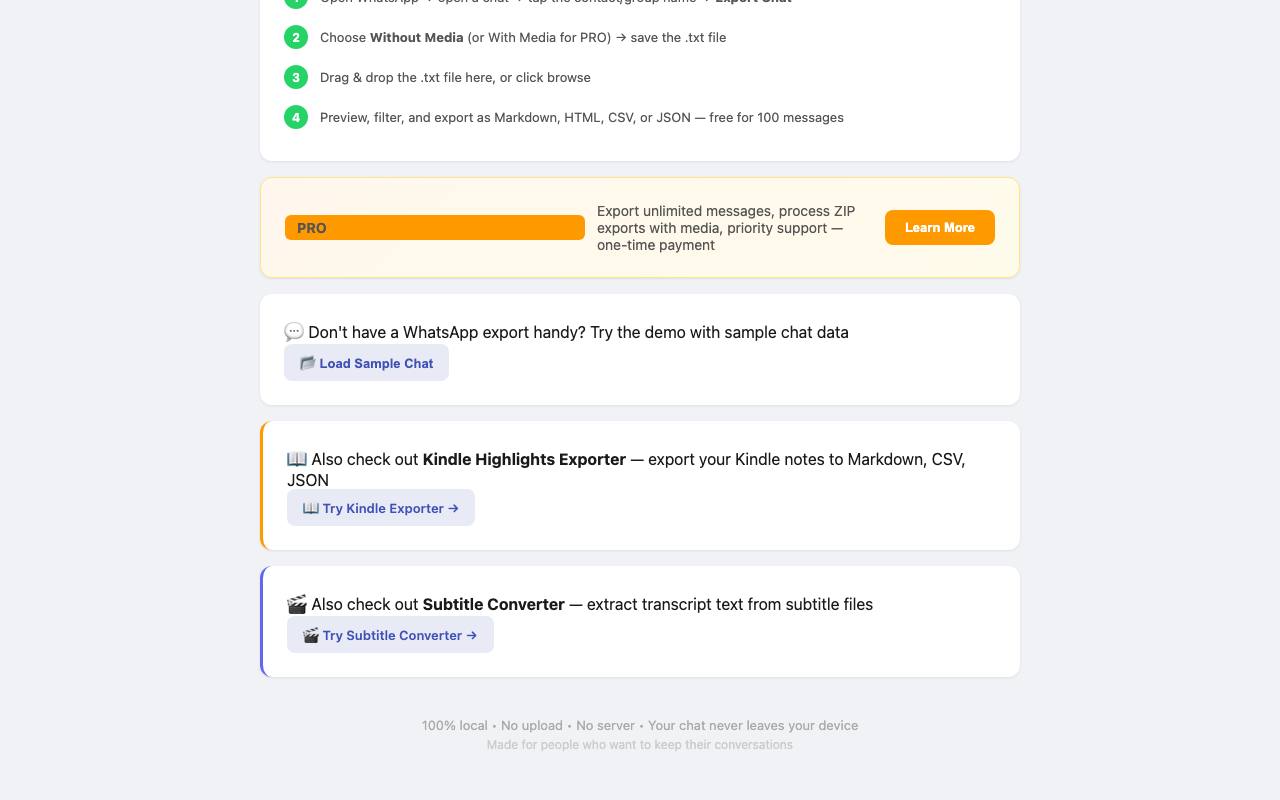
Task: Click the speech bubble emoji icon
Action: pos(294,332)
